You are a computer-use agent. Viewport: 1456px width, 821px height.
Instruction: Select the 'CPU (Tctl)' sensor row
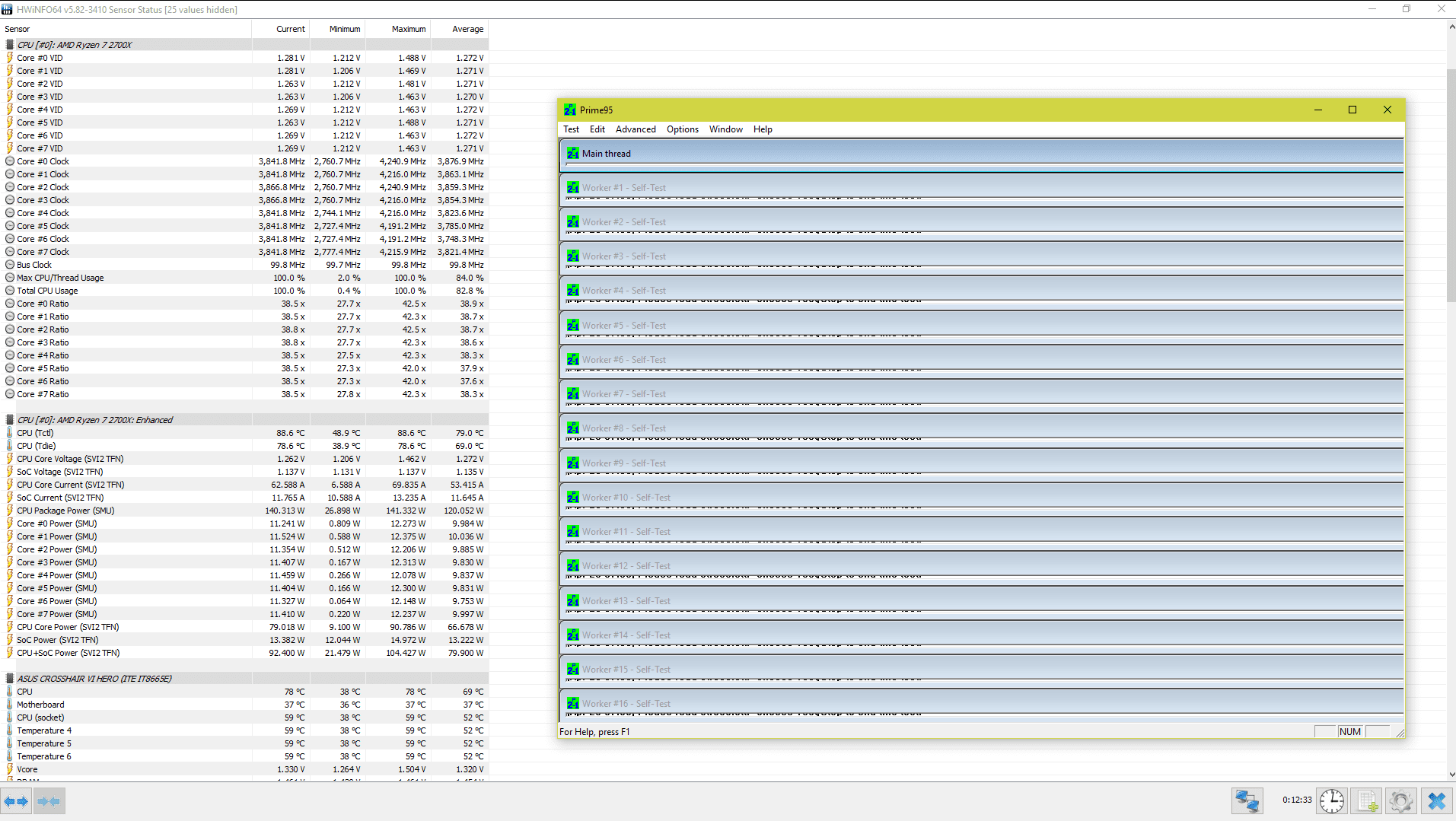(x=244, y=433)
